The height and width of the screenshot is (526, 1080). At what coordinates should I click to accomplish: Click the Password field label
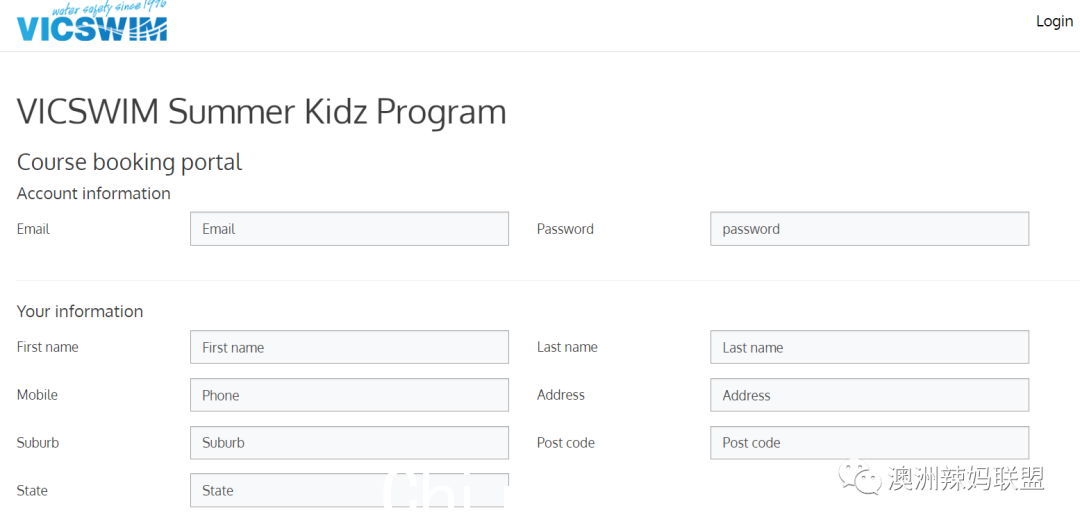point(565,229)
